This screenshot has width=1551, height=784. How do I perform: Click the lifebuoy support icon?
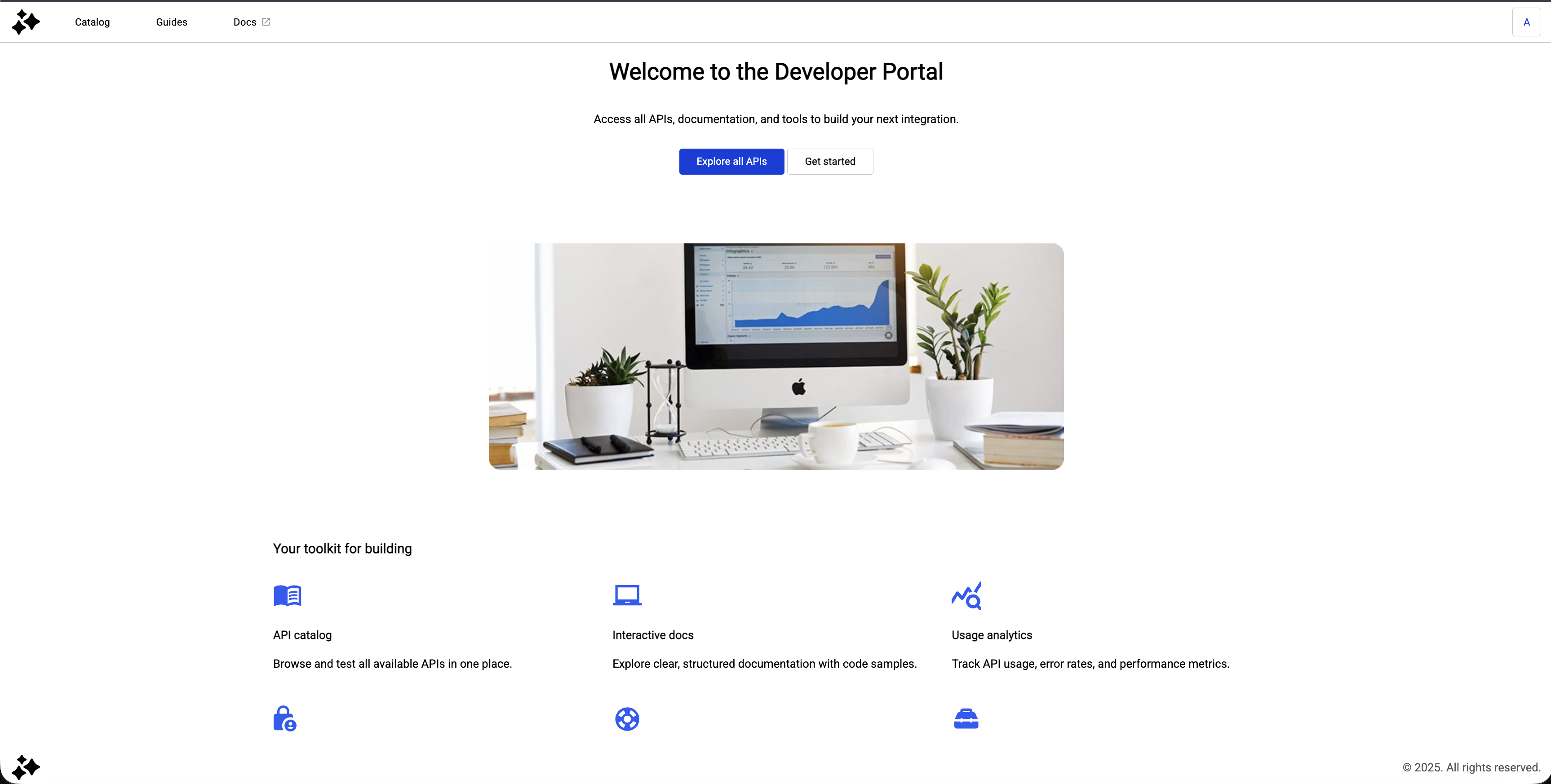627,718
